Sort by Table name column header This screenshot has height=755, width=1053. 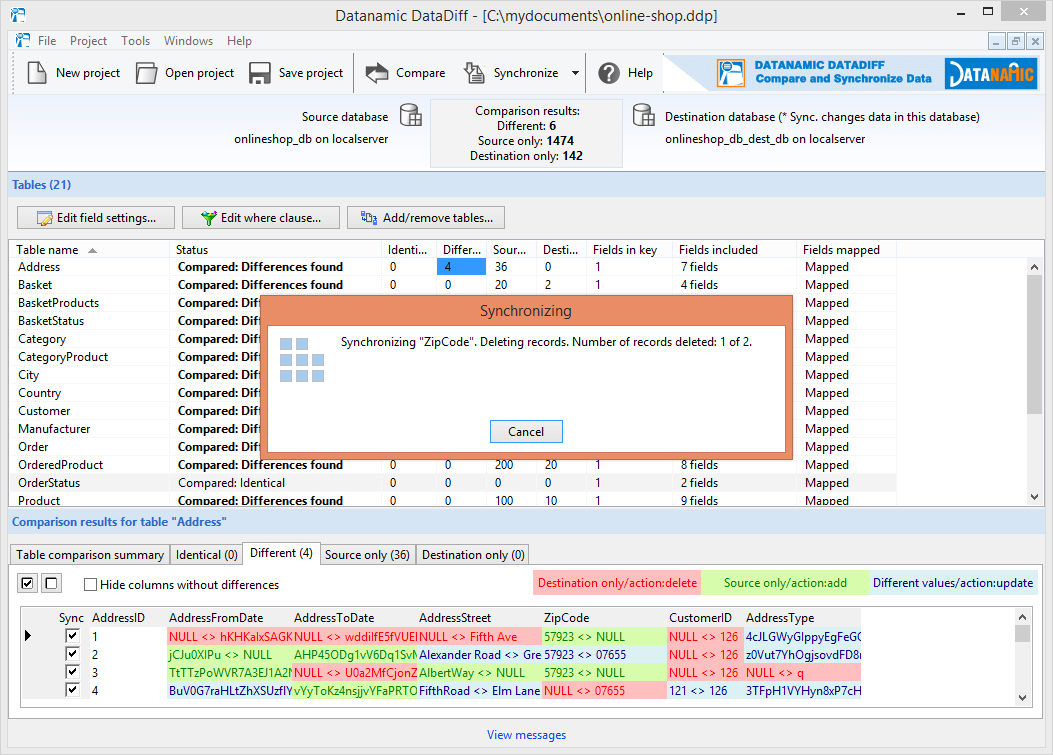(89, 250)
